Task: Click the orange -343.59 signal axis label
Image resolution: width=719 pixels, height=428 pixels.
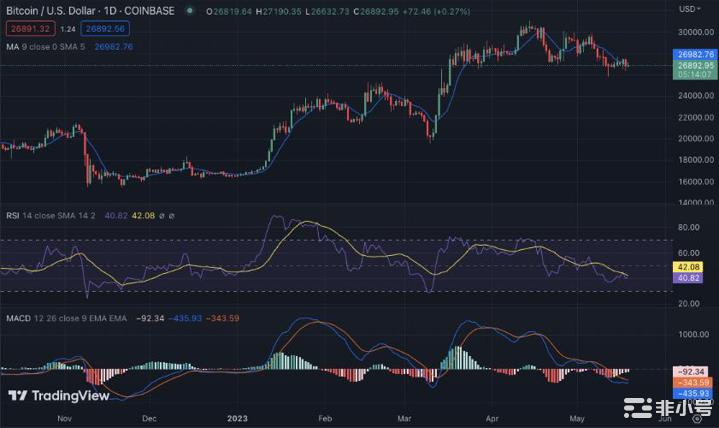Action: click(693, 382)
